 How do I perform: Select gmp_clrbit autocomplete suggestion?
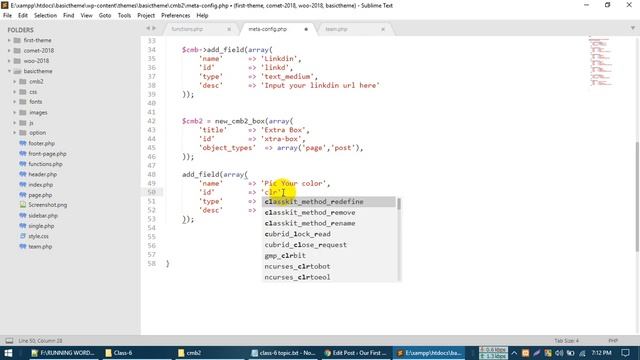coord(329,256)
